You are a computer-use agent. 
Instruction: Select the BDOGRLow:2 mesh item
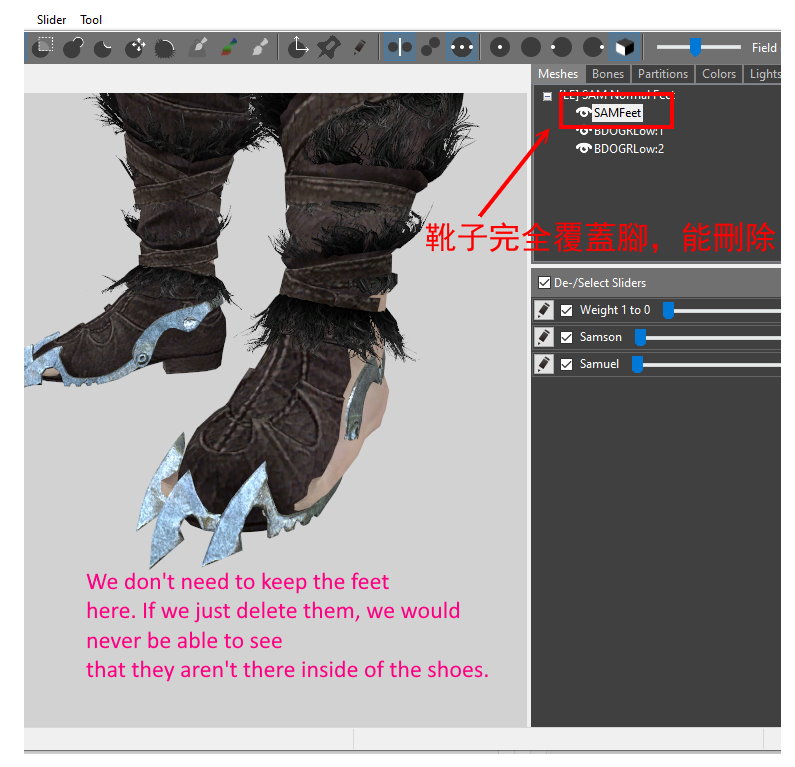629,149
